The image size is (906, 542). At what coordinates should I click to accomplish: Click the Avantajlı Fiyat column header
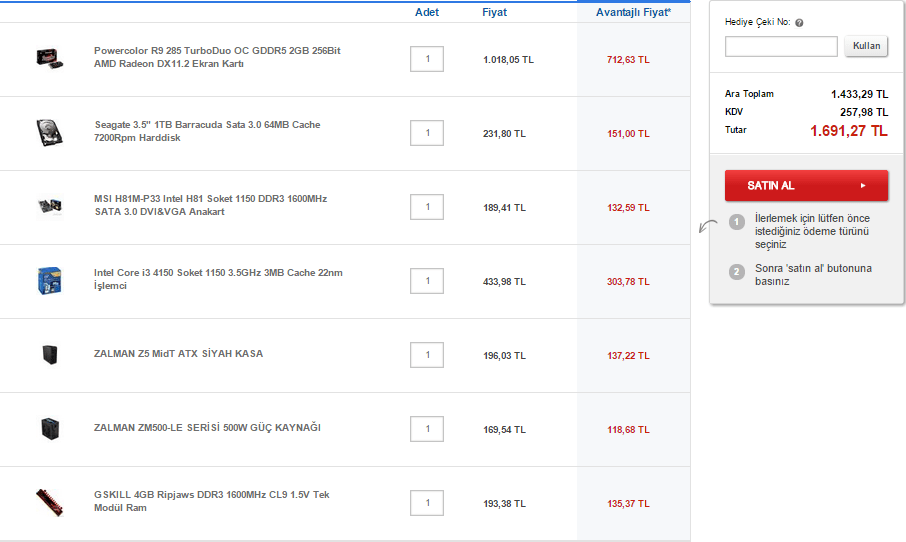coord(633,12)
